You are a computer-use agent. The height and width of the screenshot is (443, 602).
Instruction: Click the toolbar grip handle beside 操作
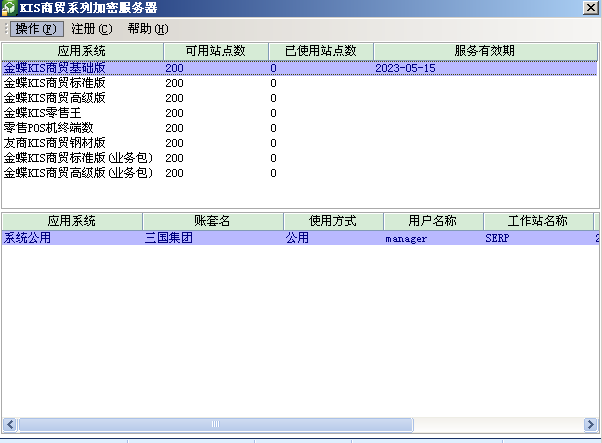click(x=6, y=29)
